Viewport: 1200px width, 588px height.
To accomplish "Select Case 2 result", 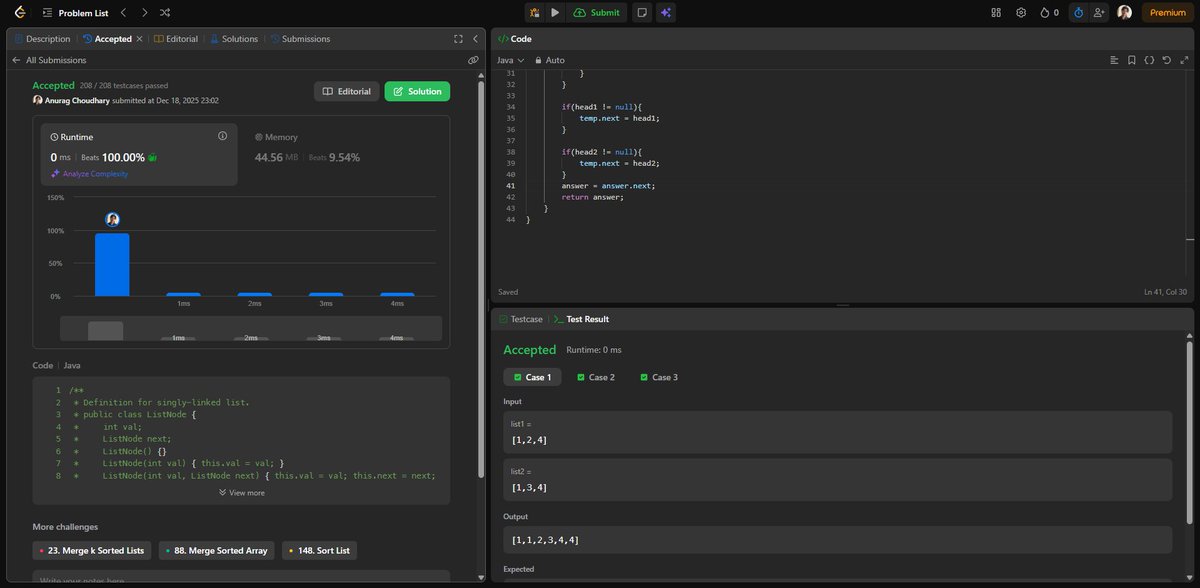I will (595, 377).
